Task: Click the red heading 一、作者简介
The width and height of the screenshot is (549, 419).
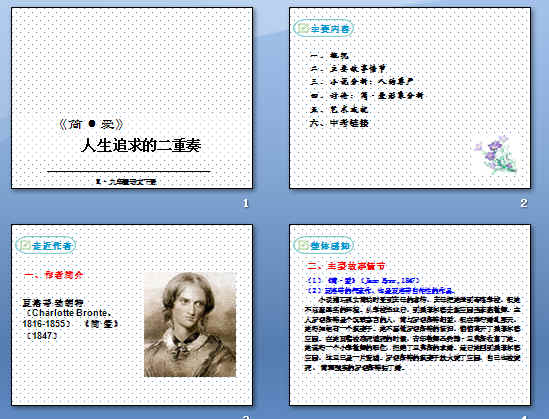Action: tap(54, 275)
